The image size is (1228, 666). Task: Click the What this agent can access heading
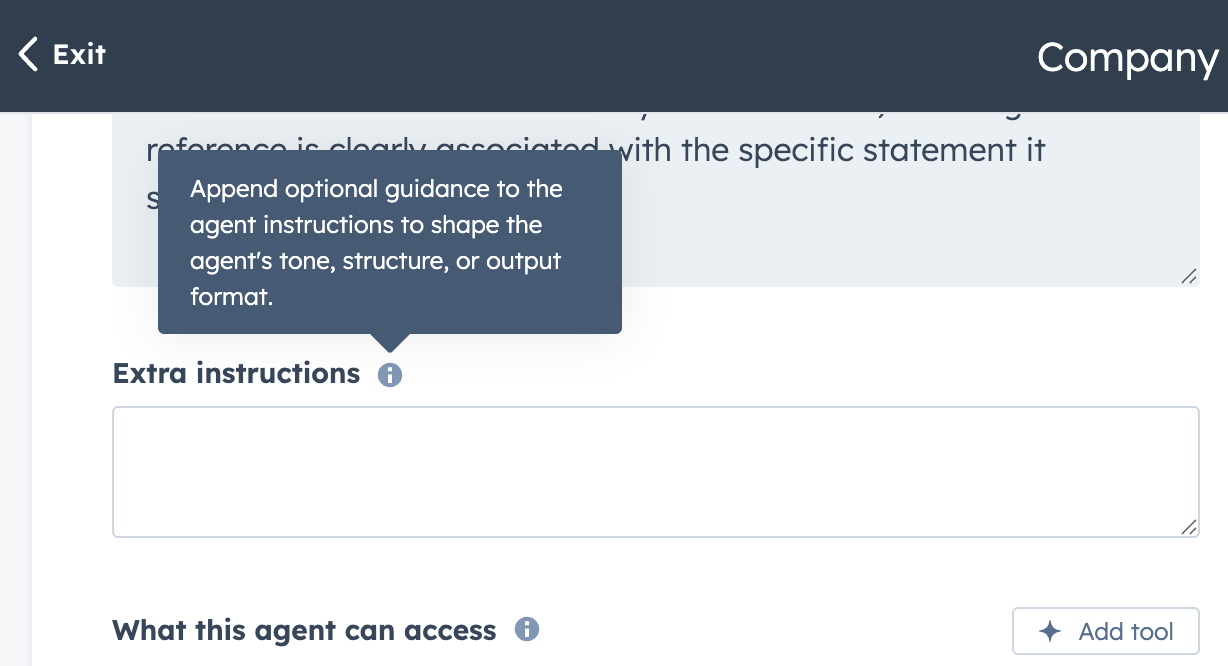point(304,631)
